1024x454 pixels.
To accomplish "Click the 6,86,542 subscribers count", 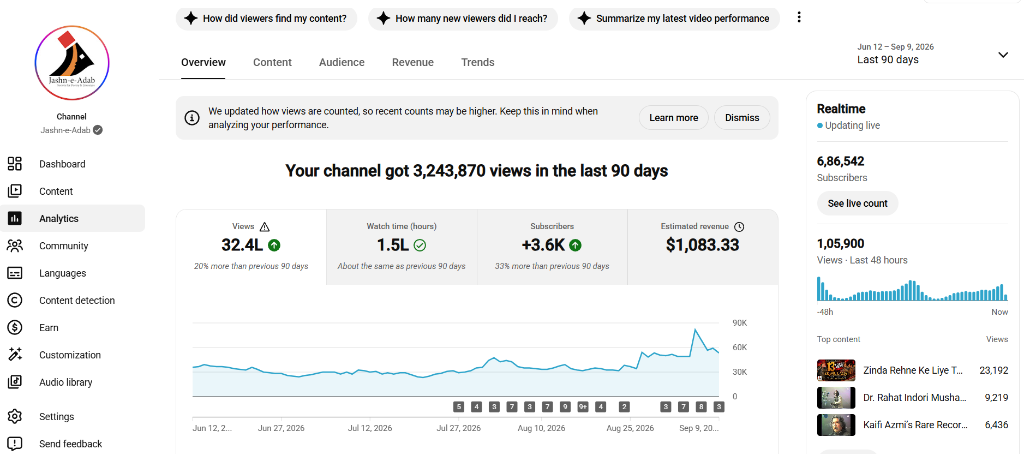I will (x=840, y=161).
